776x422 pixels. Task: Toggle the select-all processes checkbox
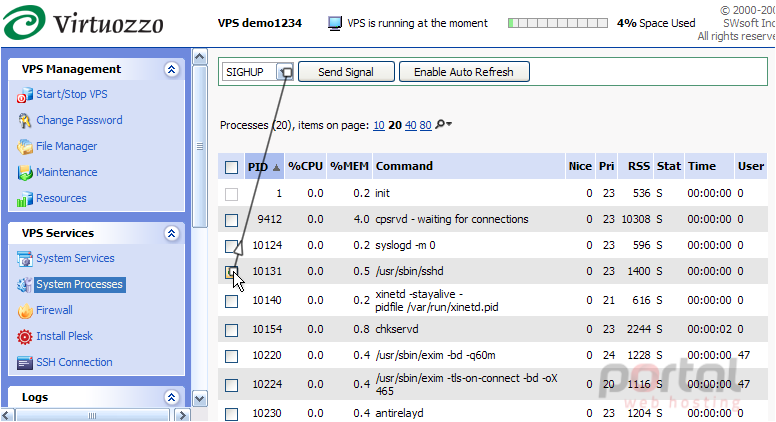(x=231, y=167)
